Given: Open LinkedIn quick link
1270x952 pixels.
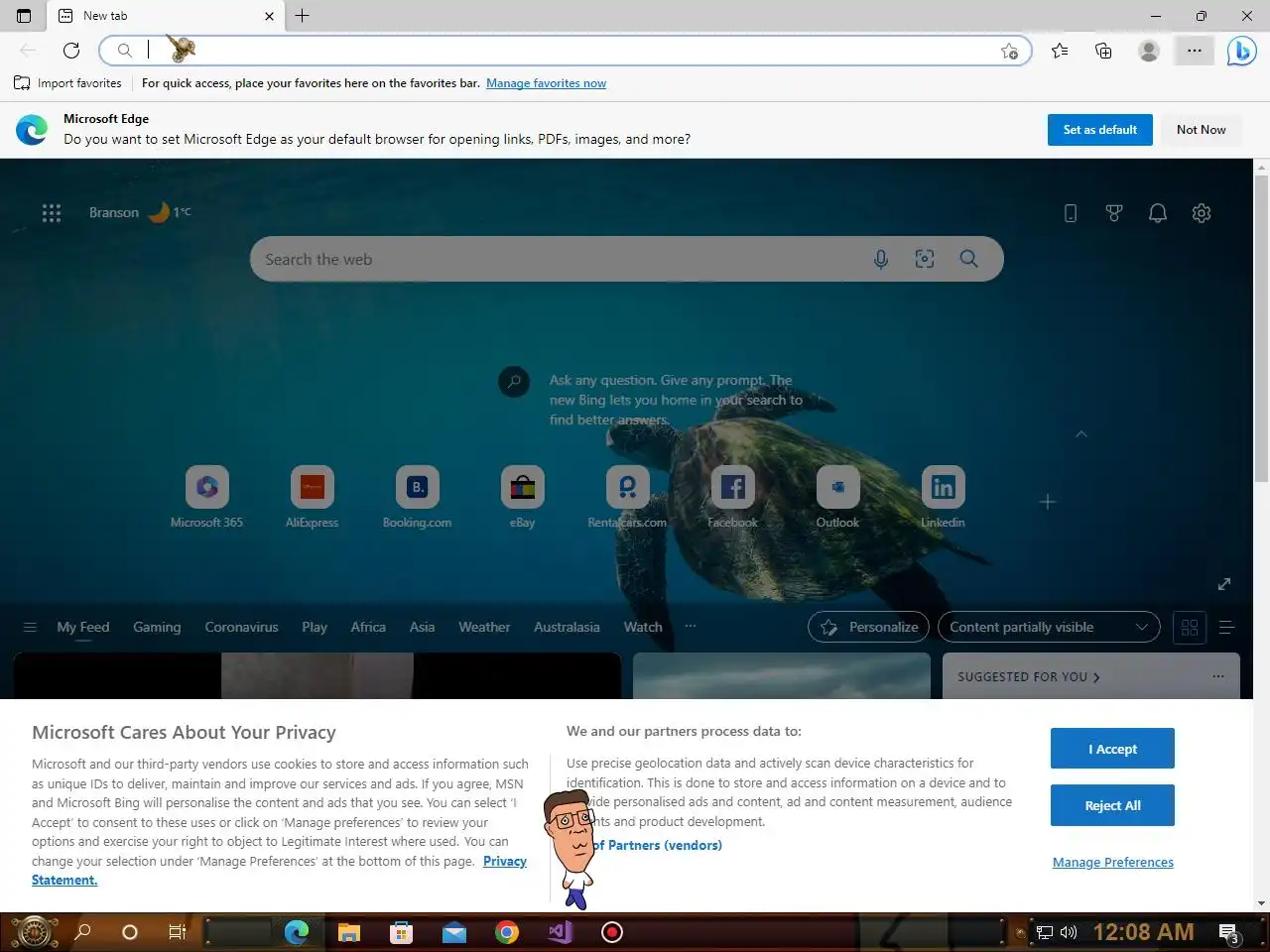Looking at the screenshot, I should click(x=944, y=497).
